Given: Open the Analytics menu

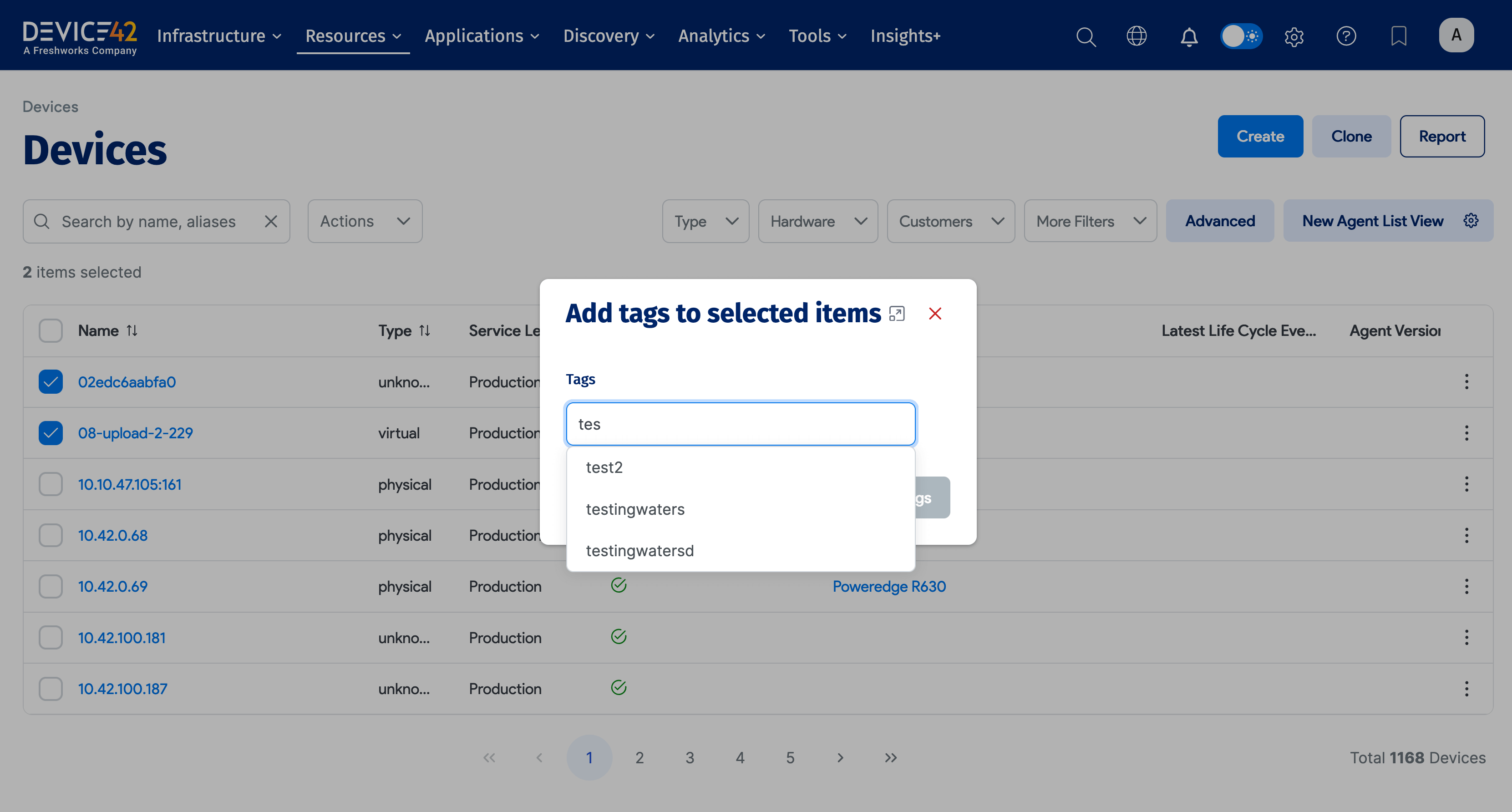Looking at the screenshot, I should pyautogui.click(x=721, y=36).
